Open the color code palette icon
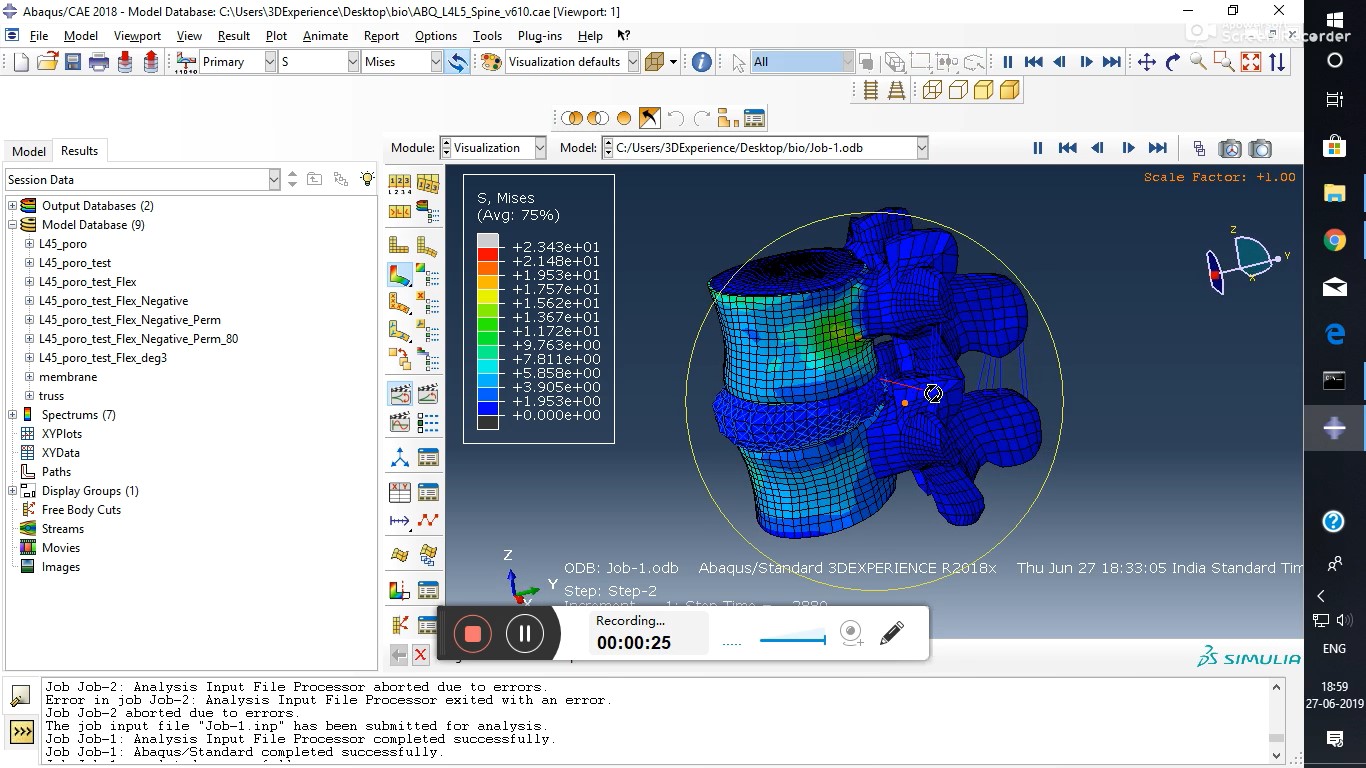The width and height of the screenshot is (1366, 768). coord(491,62)
